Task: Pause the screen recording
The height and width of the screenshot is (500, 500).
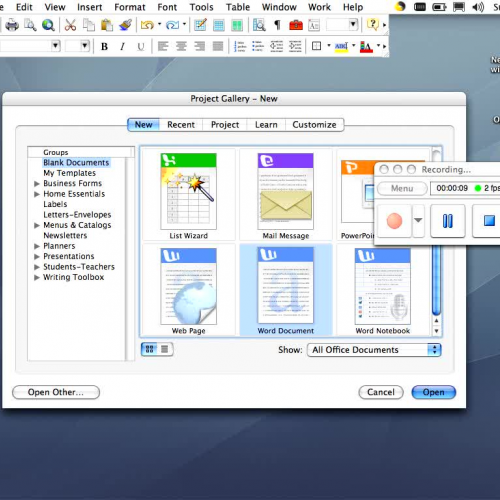Action: (x=448, y=221)
